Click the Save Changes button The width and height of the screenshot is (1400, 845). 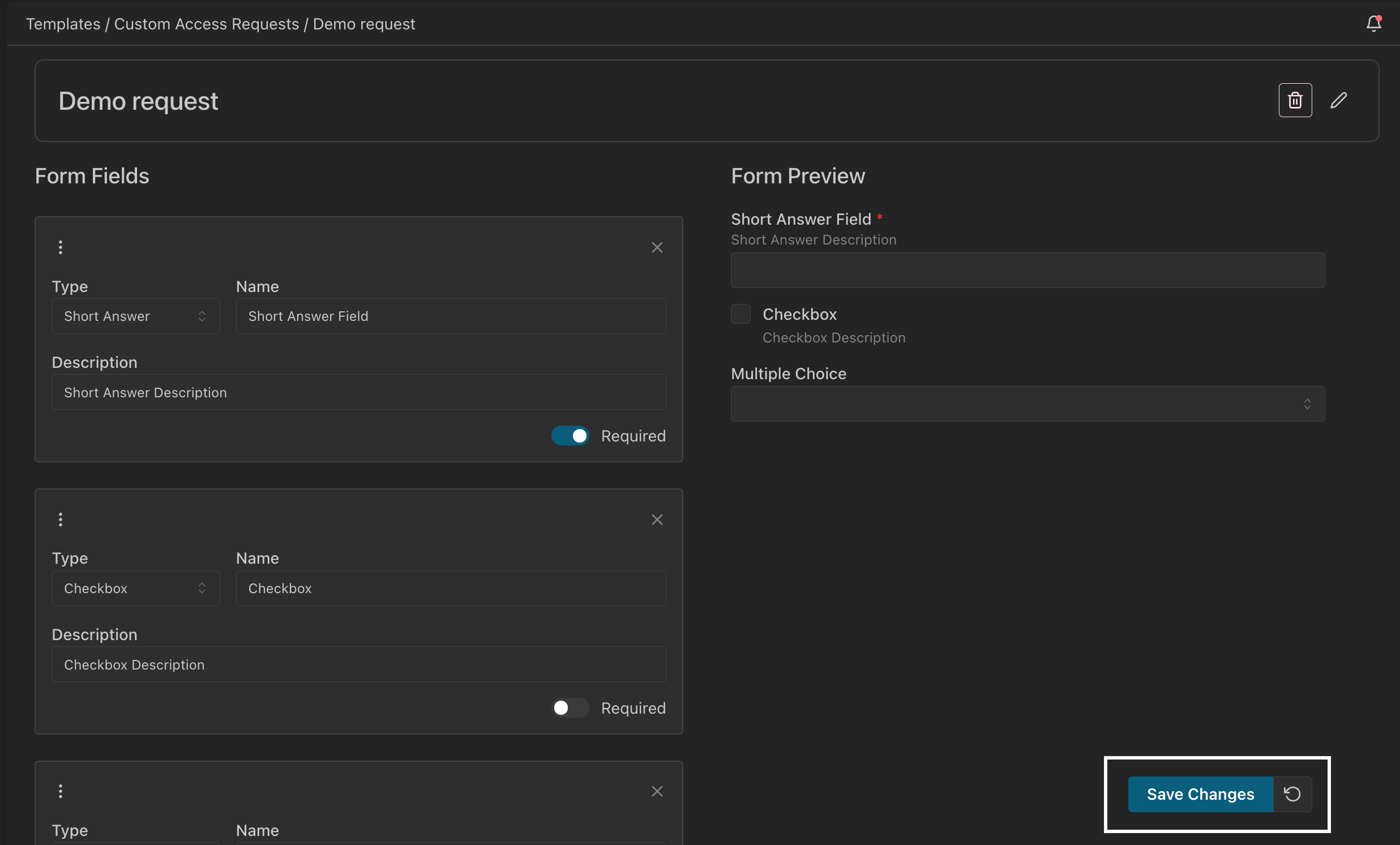click(x=1200, y=794)
